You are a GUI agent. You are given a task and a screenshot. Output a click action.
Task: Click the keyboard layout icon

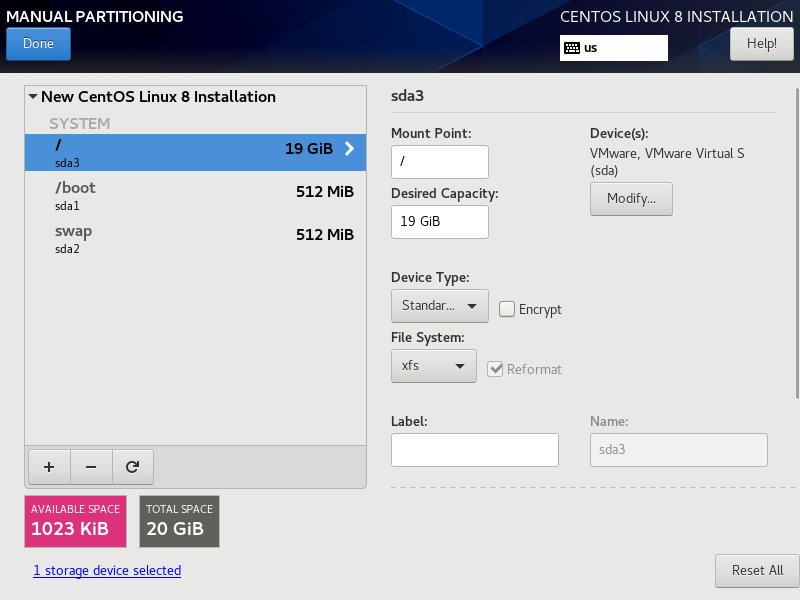point(572,48)
